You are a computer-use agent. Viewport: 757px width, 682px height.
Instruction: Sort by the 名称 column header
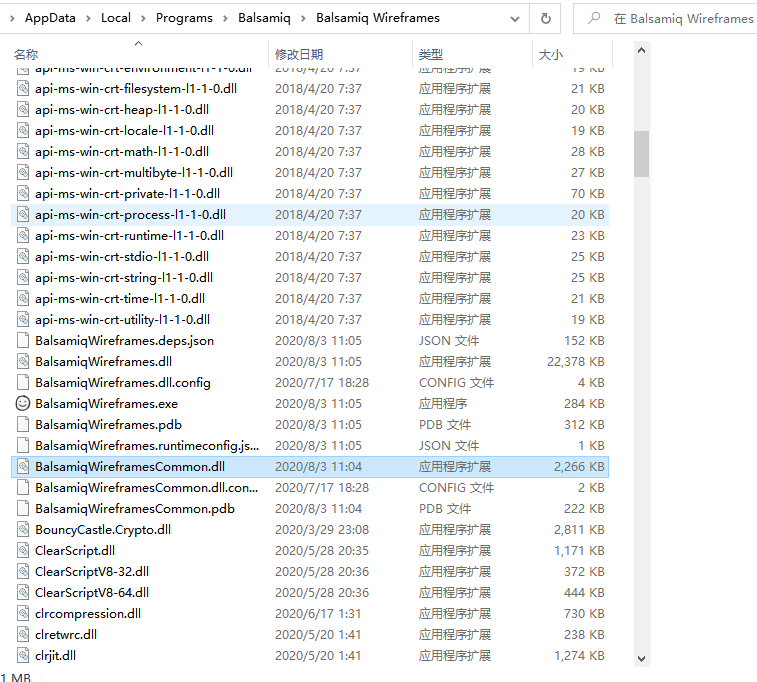coord(138,55)
